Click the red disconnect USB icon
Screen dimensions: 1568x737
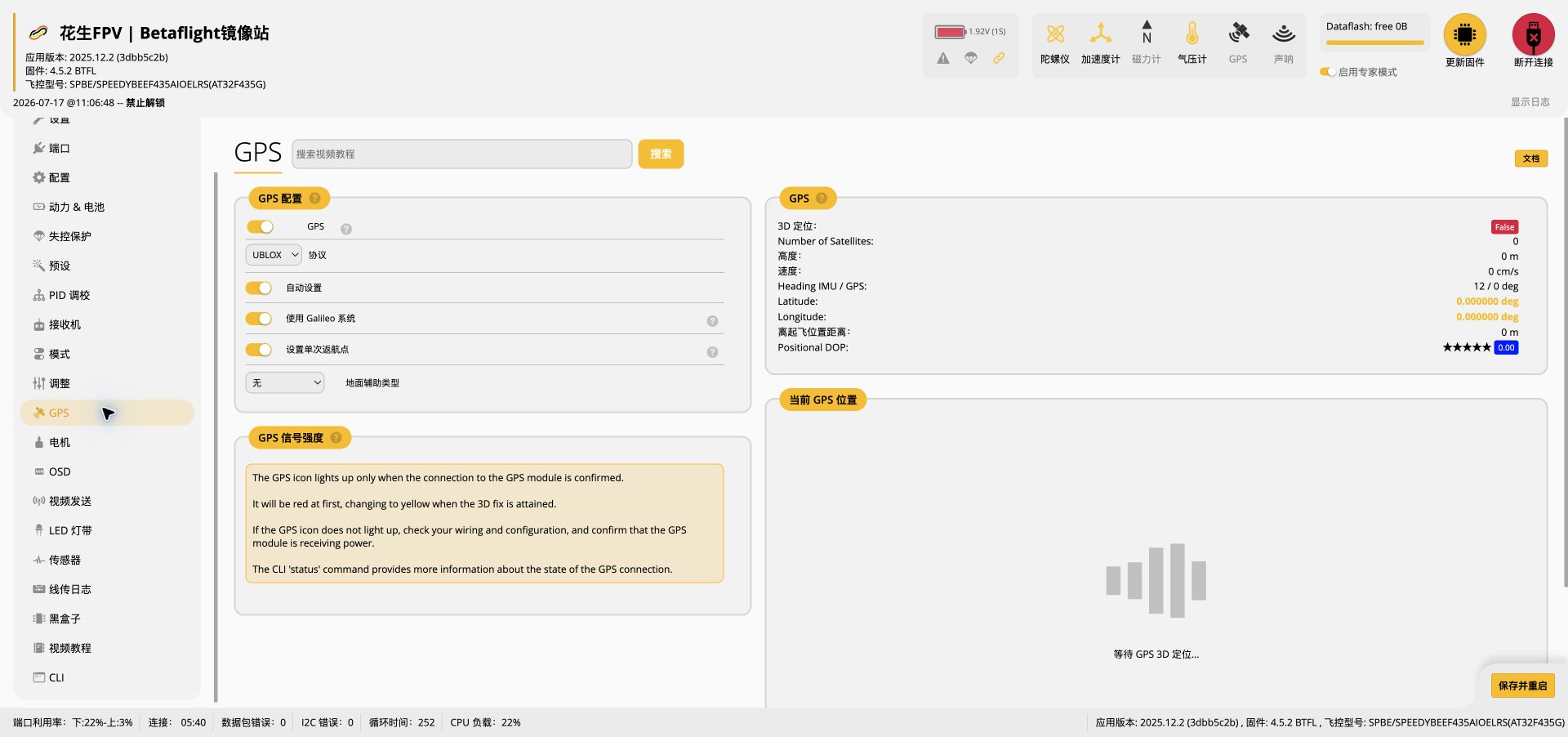click(x=1534, y=34)
